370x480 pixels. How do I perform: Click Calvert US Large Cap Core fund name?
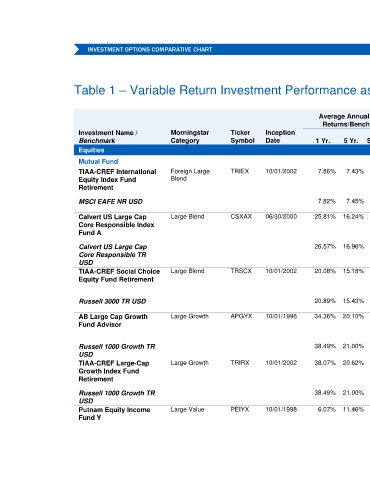(x=116, y=225)
